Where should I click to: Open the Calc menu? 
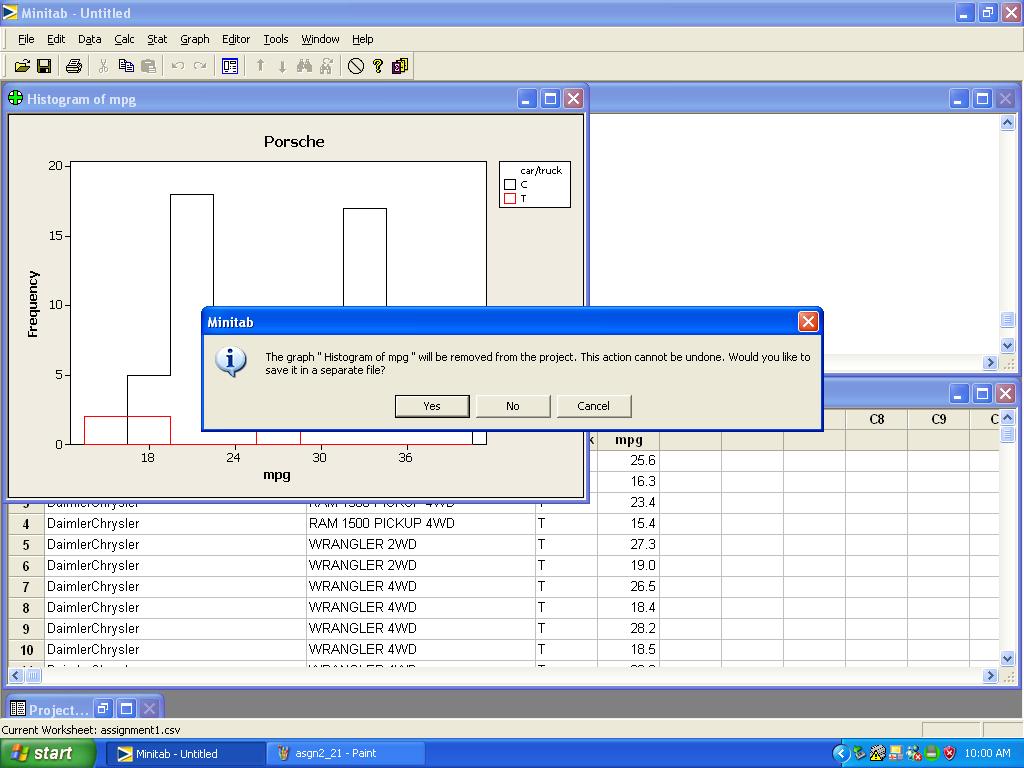tap(124, 39)
